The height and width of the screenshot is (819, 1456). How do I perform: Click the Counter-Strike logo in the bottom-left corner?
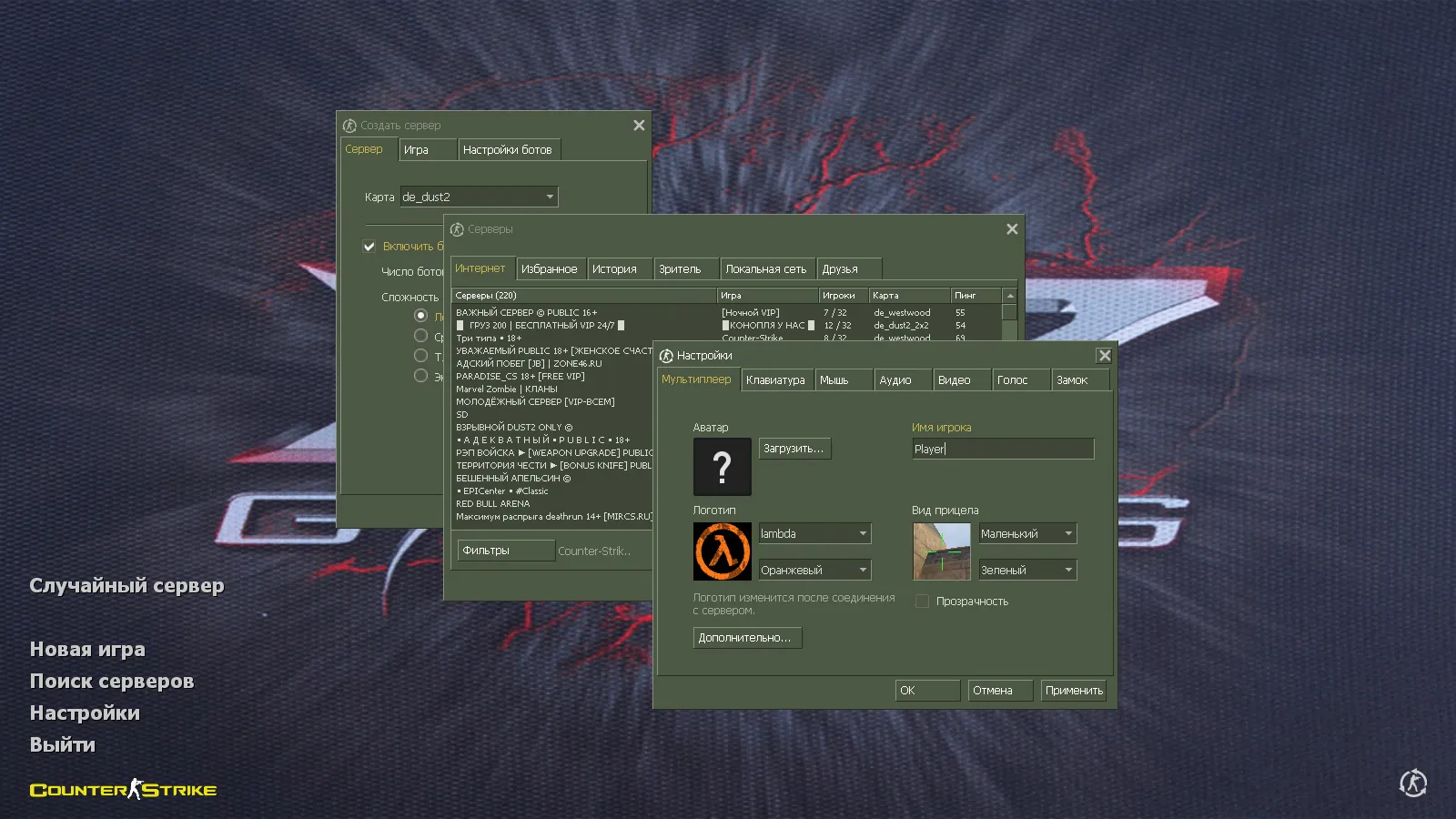point(123,790)
